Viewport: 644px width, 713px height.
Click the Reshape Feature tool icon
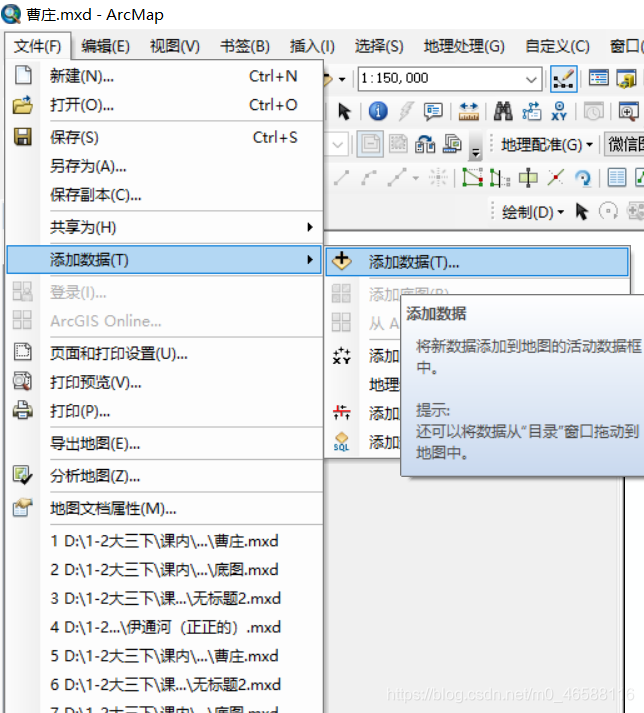500,177
